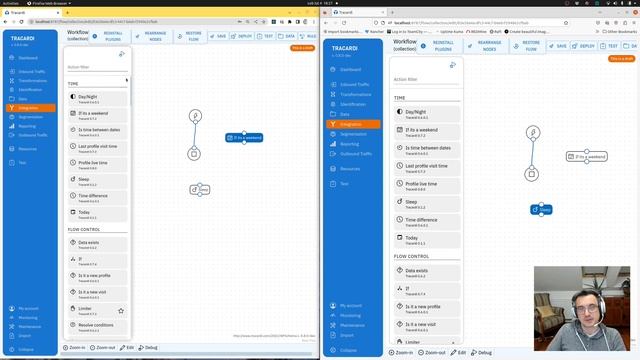
Task: Open Segmentation in left window sidebar
Action: coord(30,117)
